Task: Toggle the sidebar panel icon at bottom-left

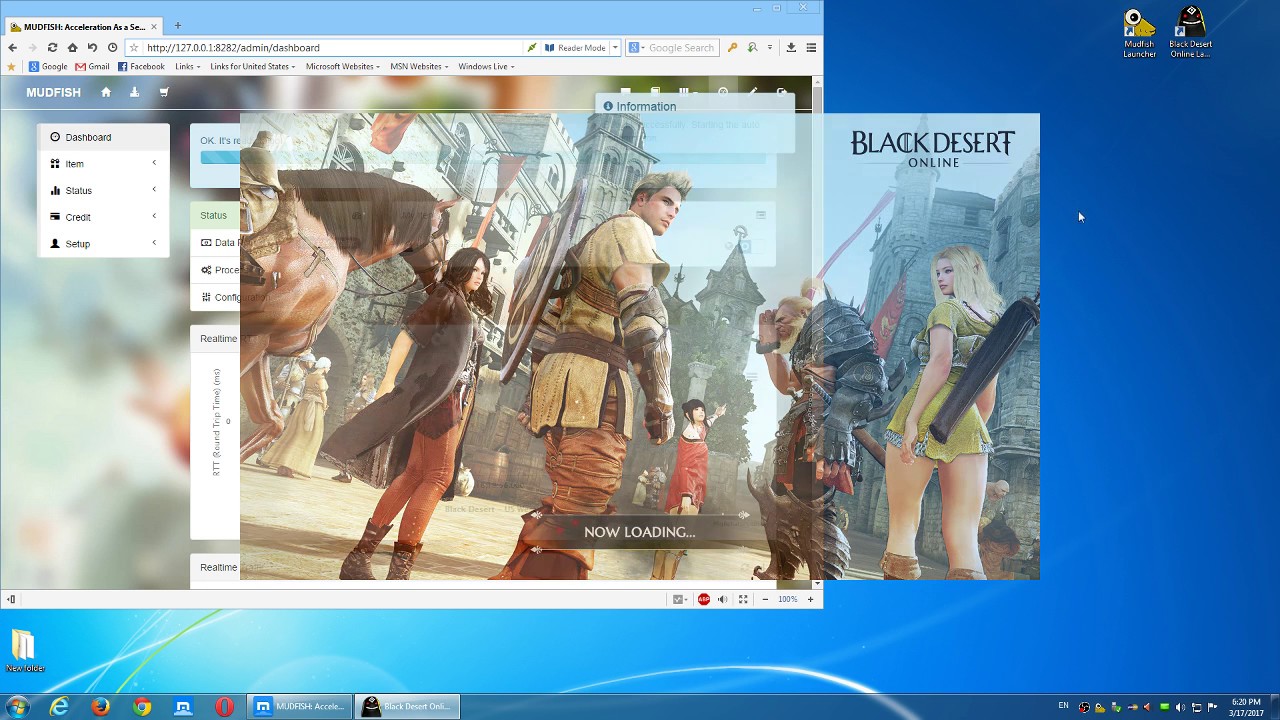Action: tap(11, 599)
